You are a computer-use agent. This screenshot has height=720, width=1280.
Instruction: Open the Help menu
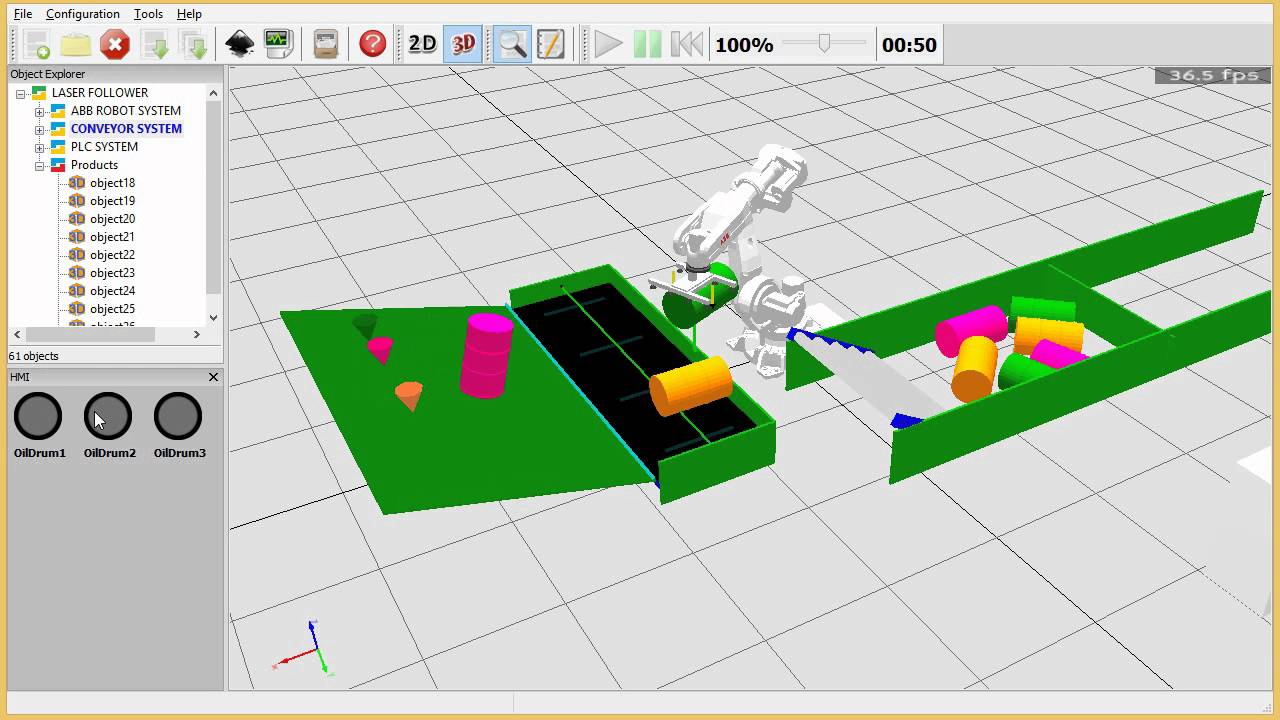click(x=189, y=14)
